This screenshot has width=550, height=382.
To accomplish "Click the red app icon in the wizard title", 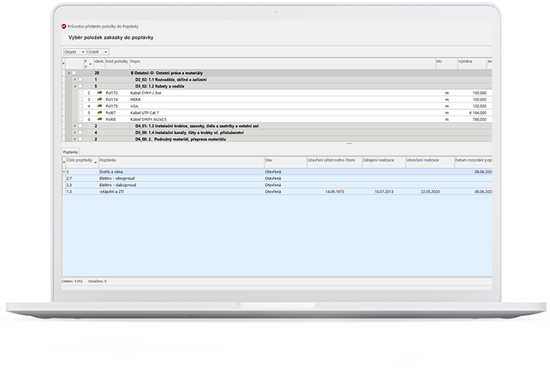I will click(64, 26).
